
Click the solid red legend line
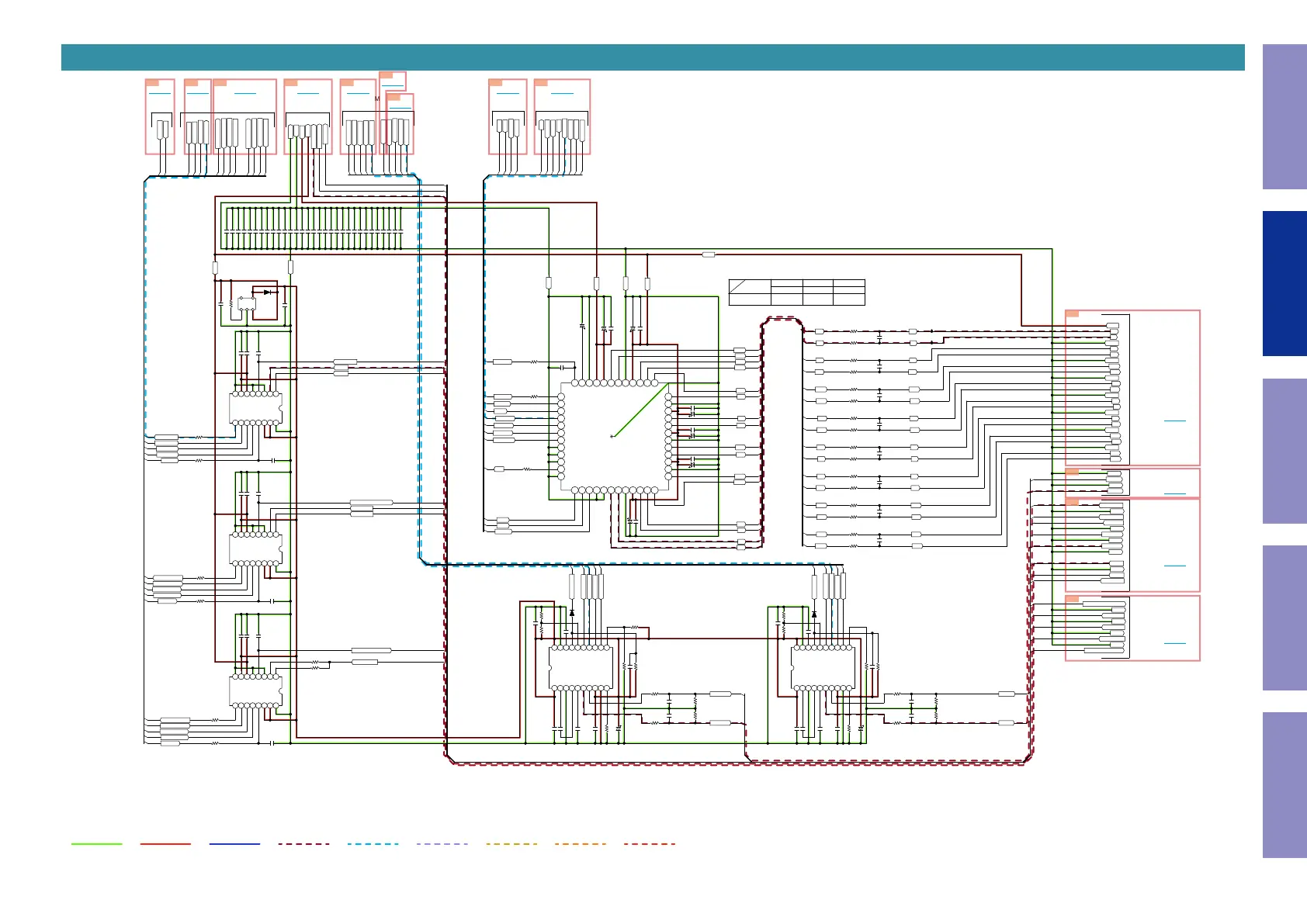(165, 843)
